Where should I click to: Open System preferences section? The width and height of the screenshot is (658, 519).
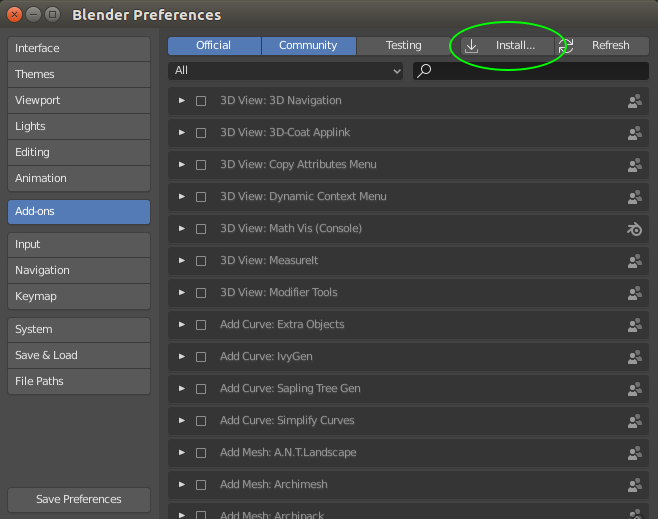tap(79, 330)
